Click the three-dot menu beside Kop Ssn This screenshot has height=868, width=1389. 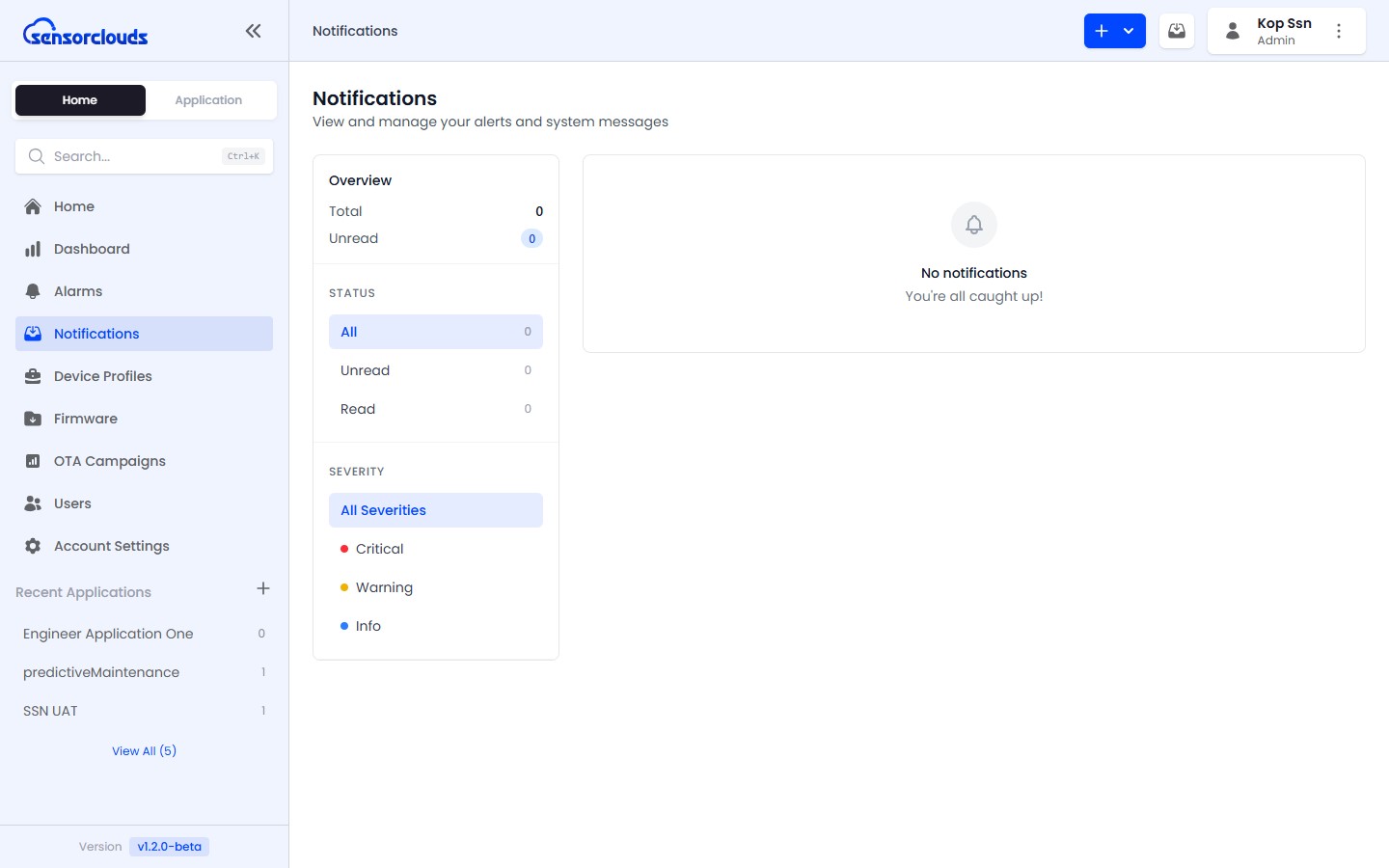click(1338, 31)
